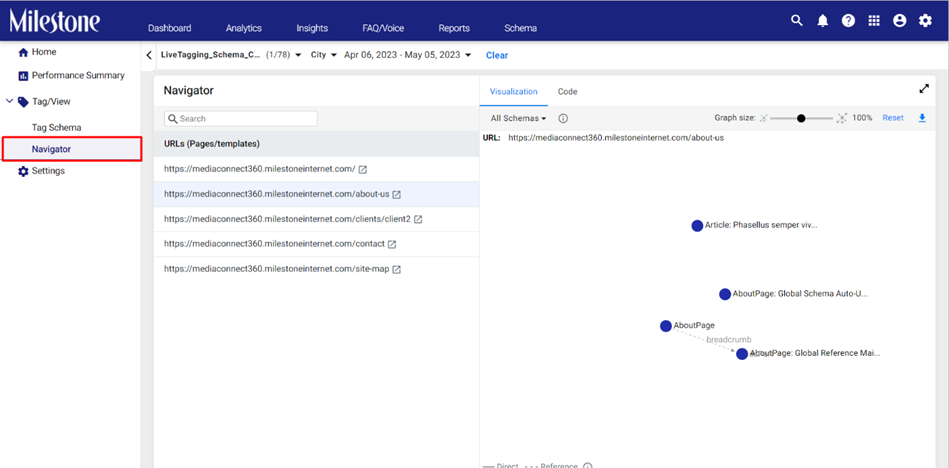This screenshot has height=468, width=949.
Task: Open the help question mark icon
Action: pyautogui.click(x=849, y=21)
